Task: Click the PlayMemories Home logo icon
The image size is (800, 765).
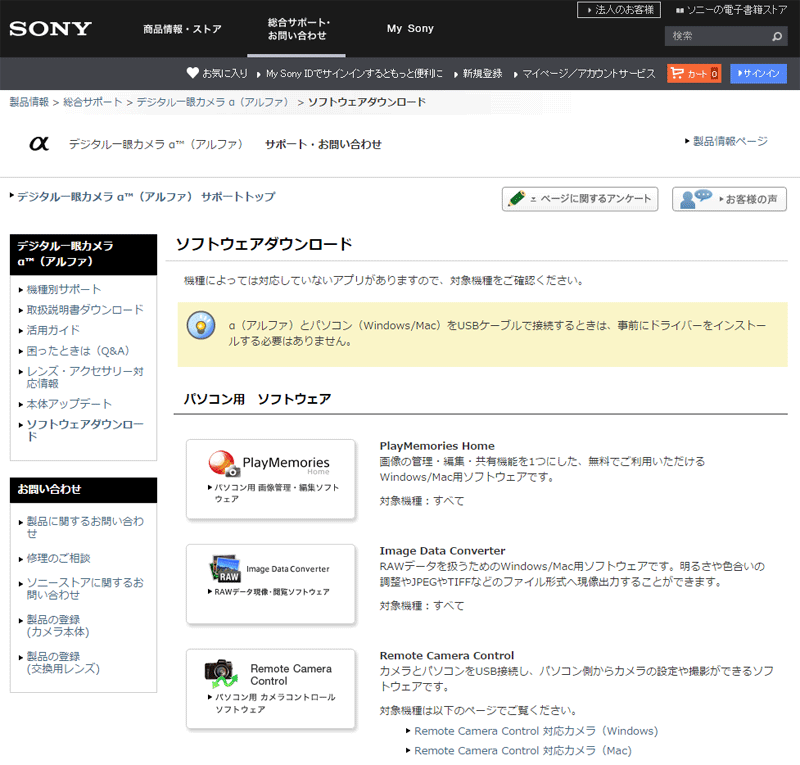Action: (x=223, y=463)
